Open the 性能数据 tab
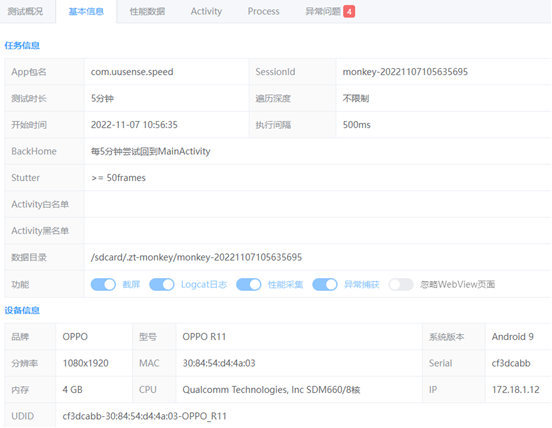Screen dimensions: 552x428 (147, 11)
